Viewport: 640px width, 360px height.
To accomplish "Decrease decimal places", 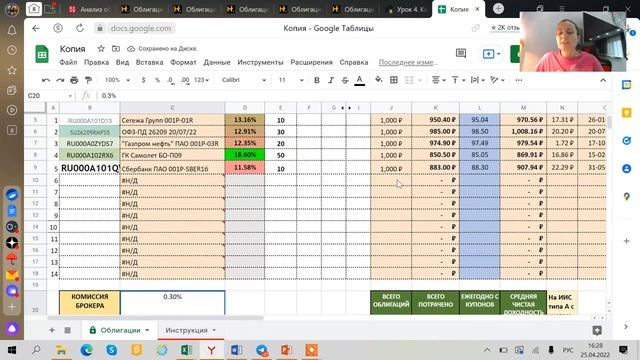I will pos(171,80).
